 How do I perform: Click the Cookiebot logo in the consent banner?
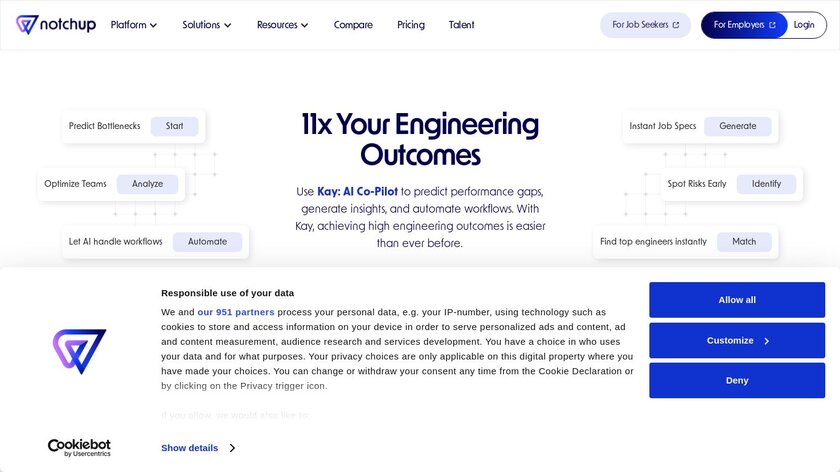80,447
